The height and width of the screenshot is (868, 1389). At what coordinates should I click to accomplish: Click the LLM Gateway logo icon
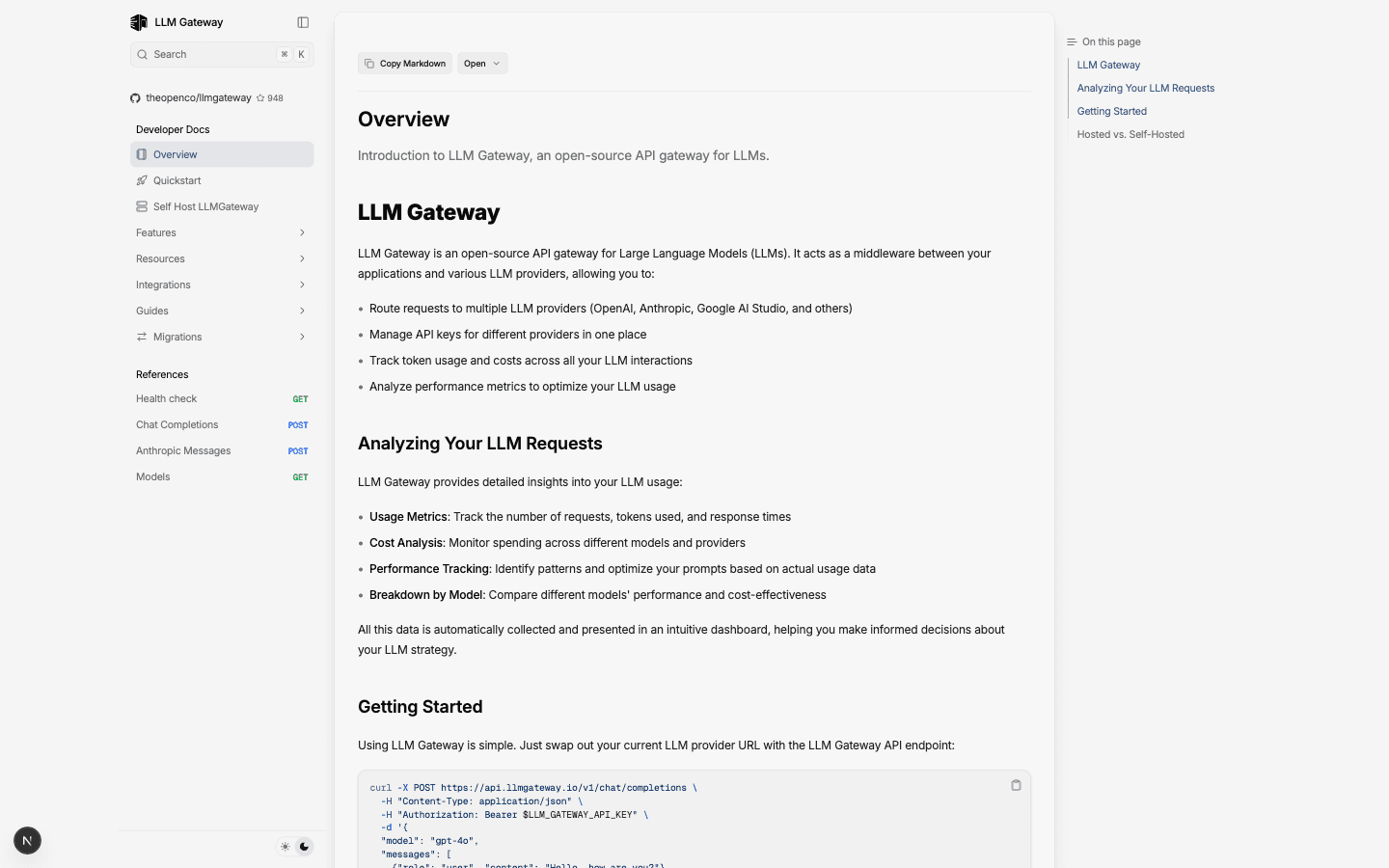(138, 21)
